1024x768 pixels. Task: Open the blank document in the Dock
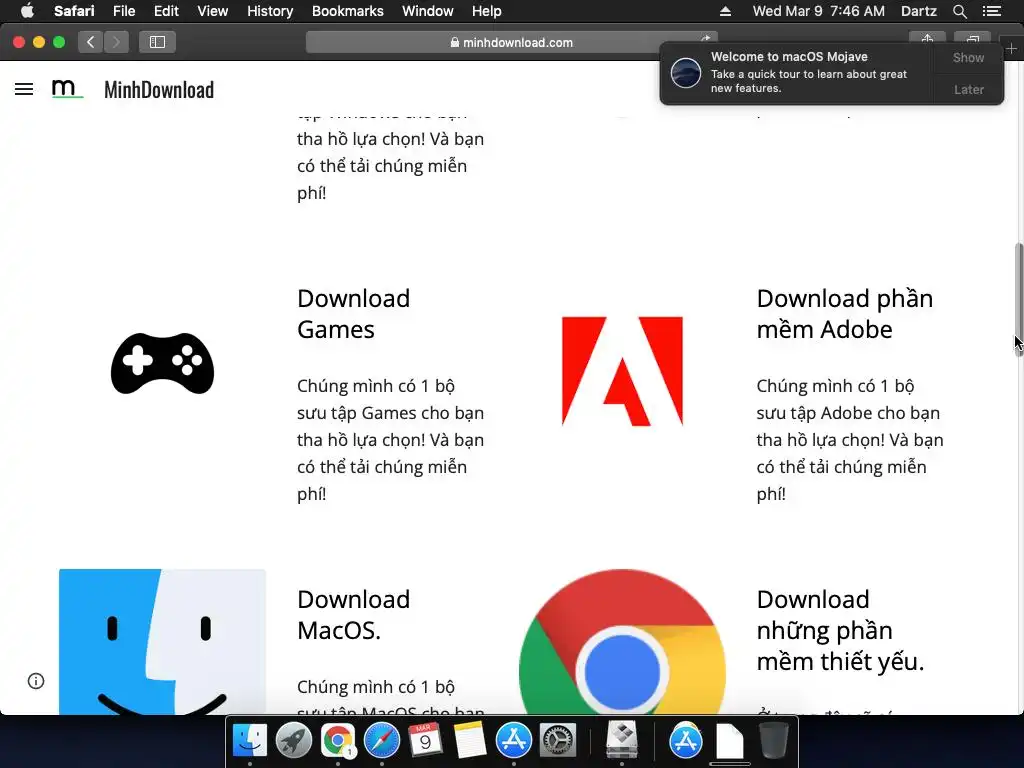click(729, 741)
